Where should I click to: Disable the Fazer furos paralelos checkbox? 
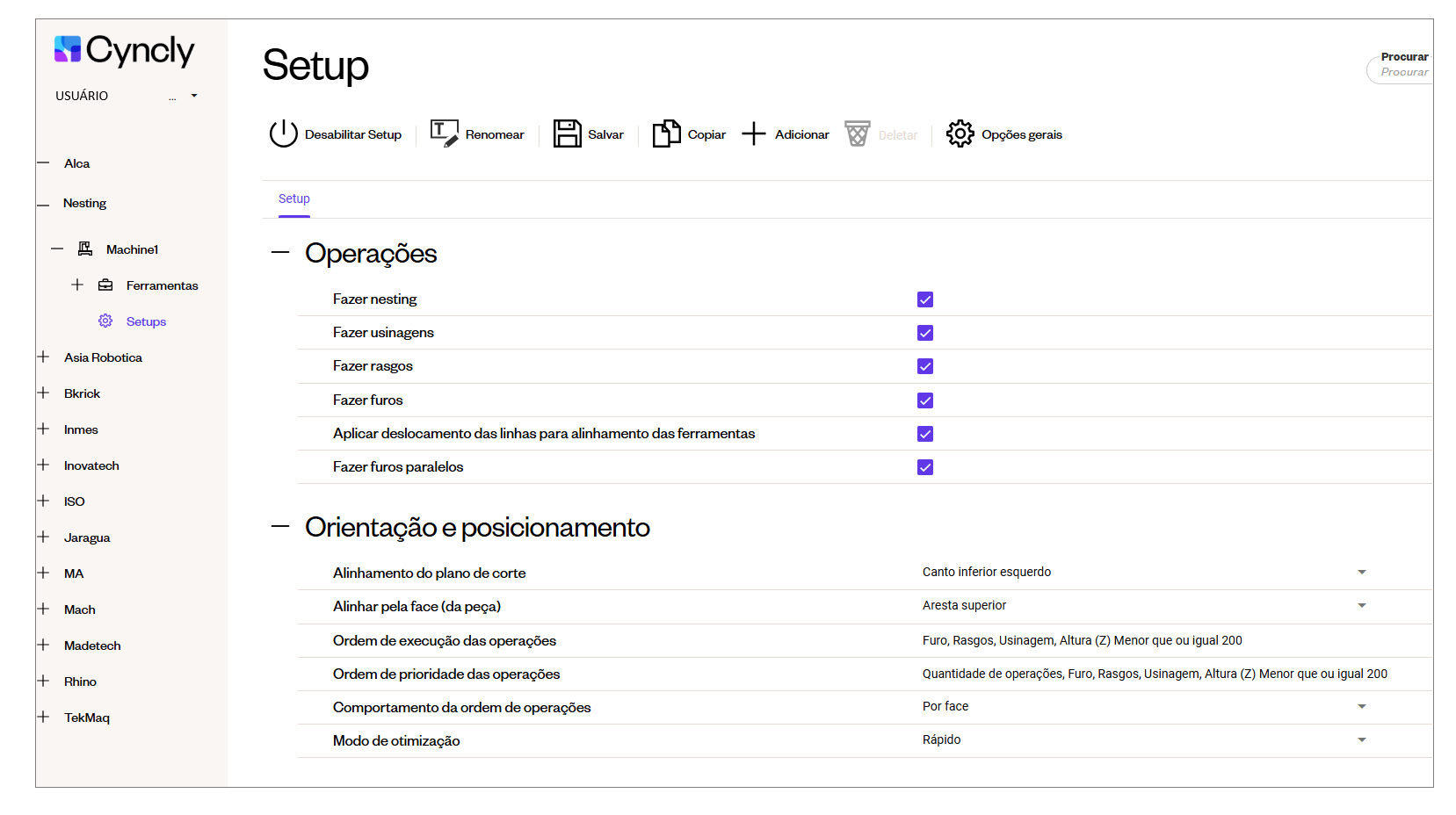(925, 467)
